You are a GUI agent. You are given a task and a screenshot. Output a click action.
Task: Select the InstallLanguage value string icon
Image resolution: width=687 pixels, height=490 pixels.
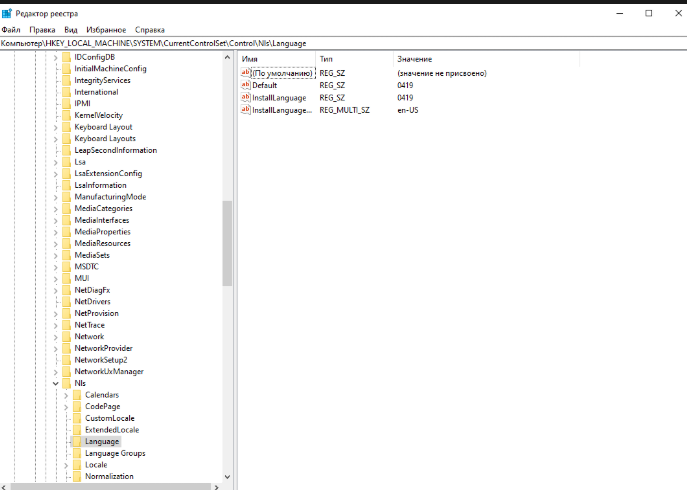(246, 97)
